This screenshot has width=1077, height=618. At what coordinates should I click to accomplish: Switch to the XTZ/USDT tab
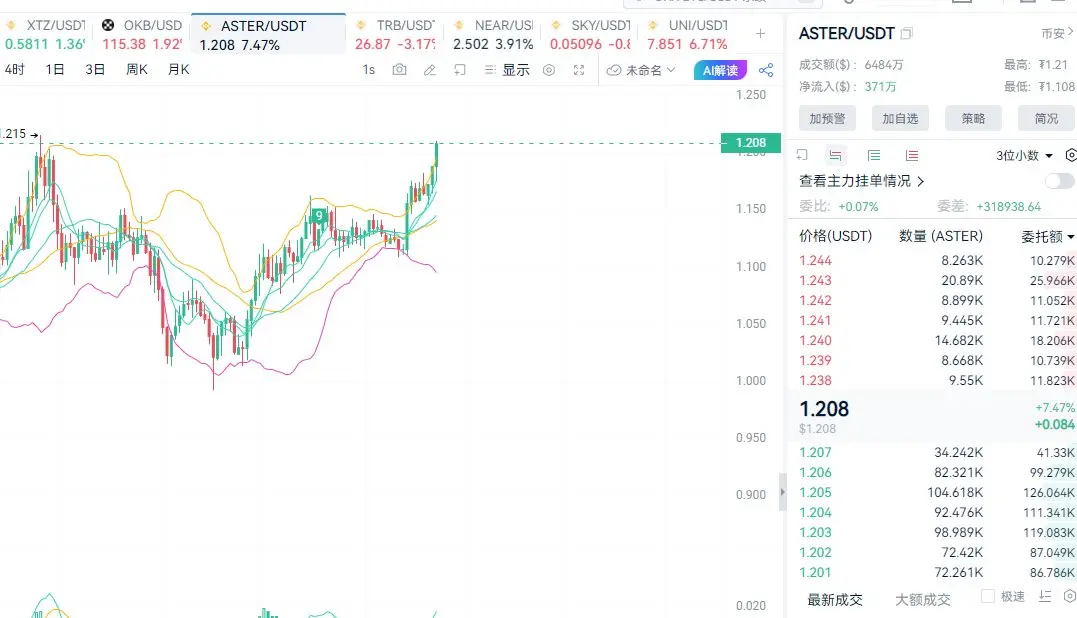pyautogui.click(x=45, y=34)
